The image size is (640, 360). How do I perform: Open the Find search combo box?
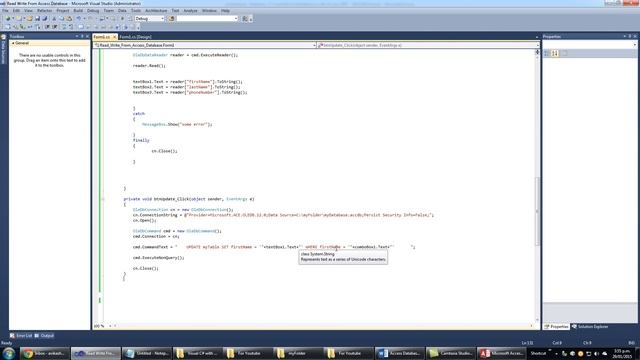(x=207, y=19)
